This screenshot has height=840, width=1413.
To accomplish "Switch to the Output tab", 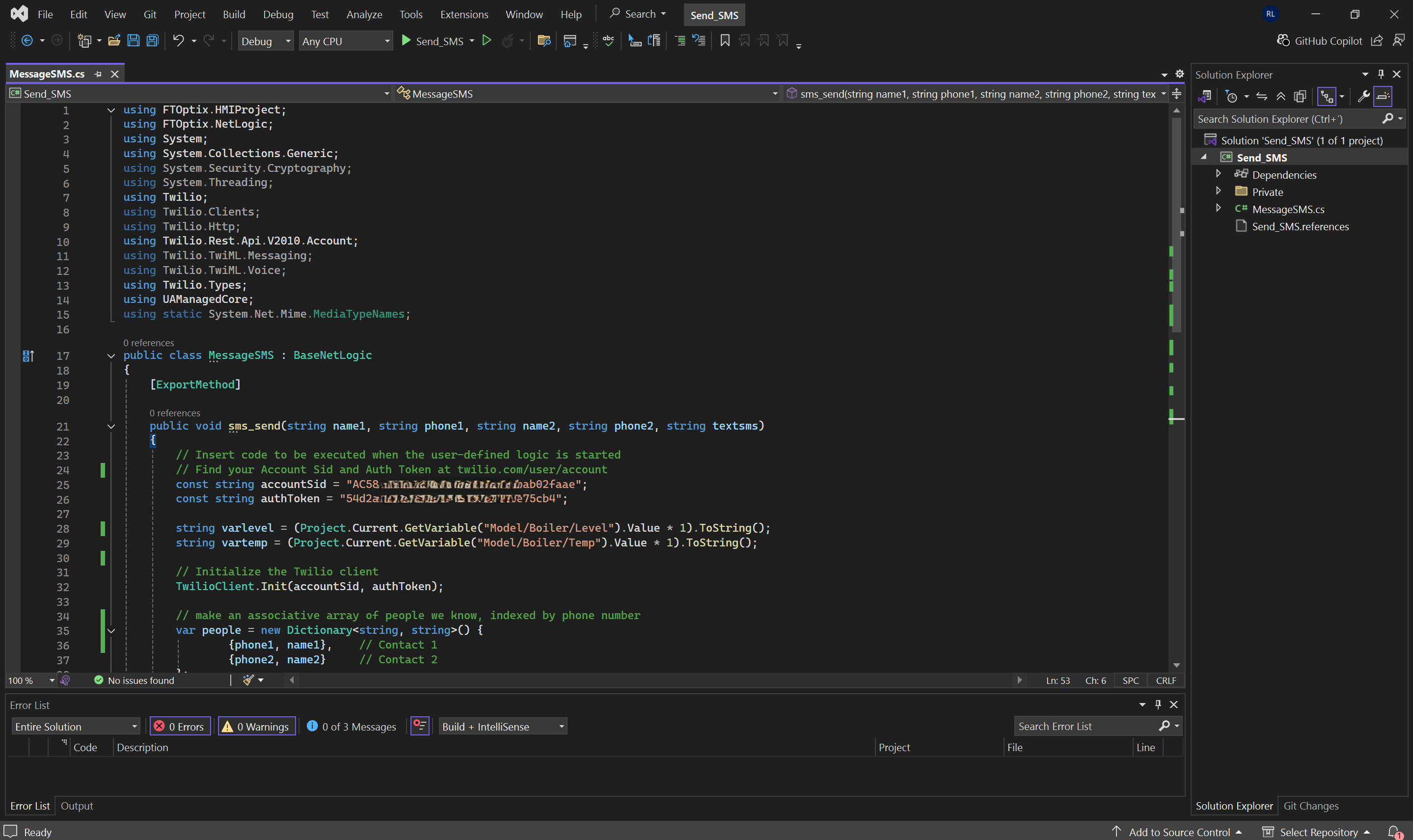I will click(77, 806).
